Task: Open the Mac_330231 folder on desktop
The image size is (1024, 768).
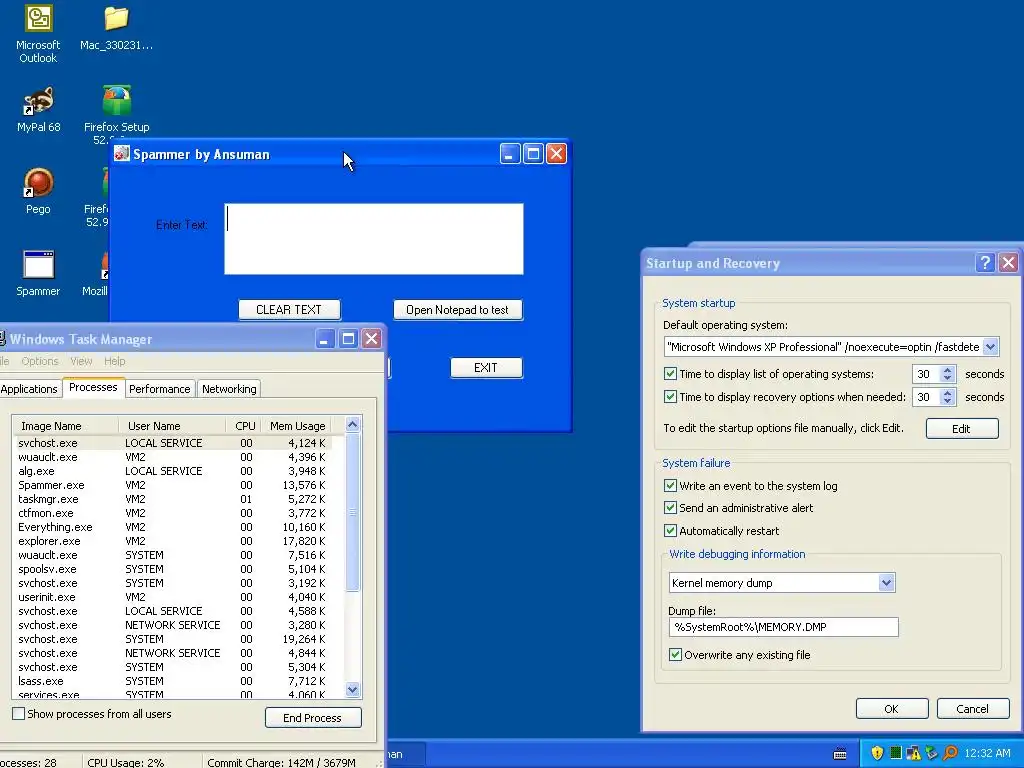Action: pos(116,27)
